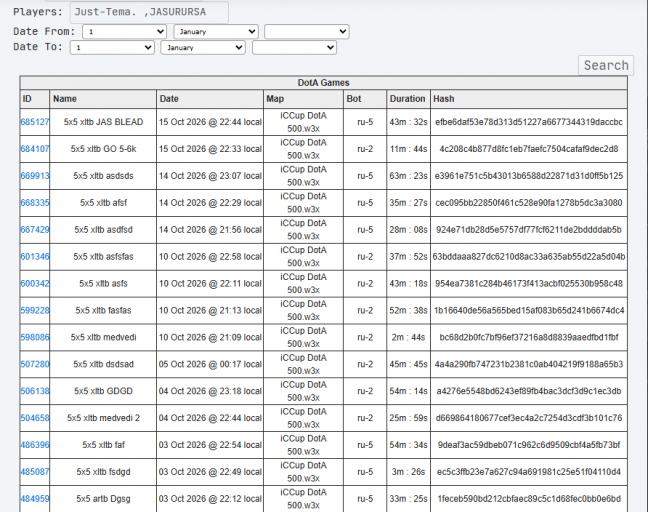Click duration '2m : 44s'
This screenshot has width=648, height=512.
pos(408,337)
